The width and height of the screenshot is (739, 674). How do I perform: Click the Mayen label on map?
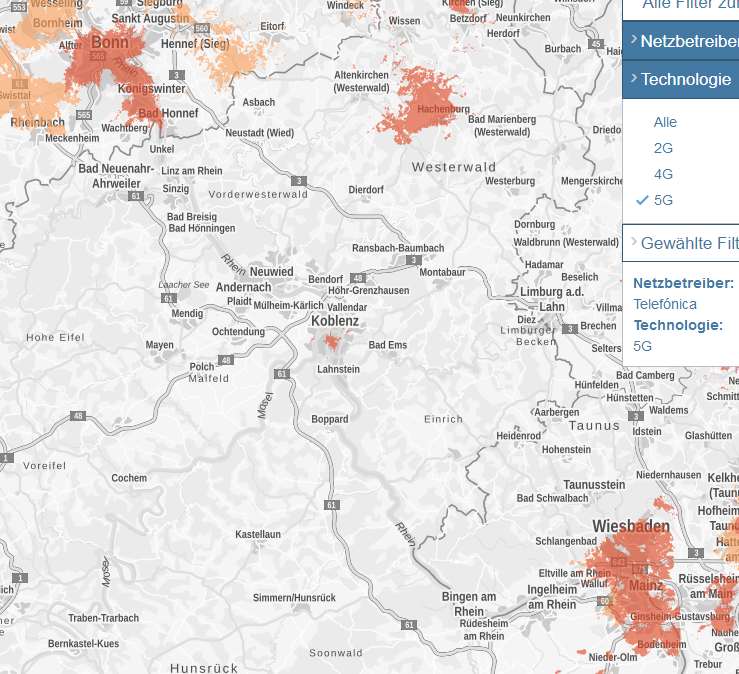point(159,345)
